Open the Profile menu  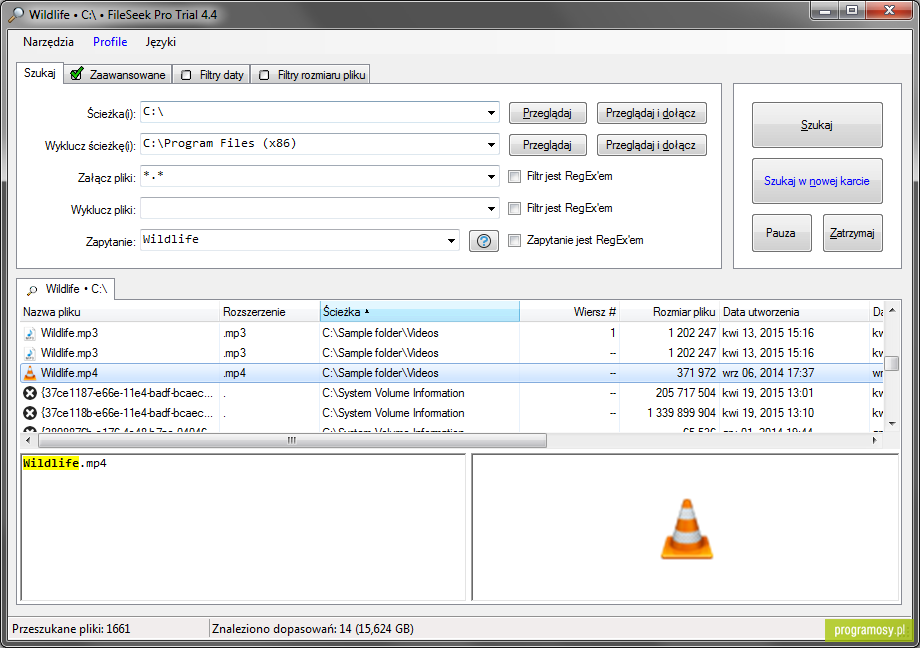pos(110,42)
